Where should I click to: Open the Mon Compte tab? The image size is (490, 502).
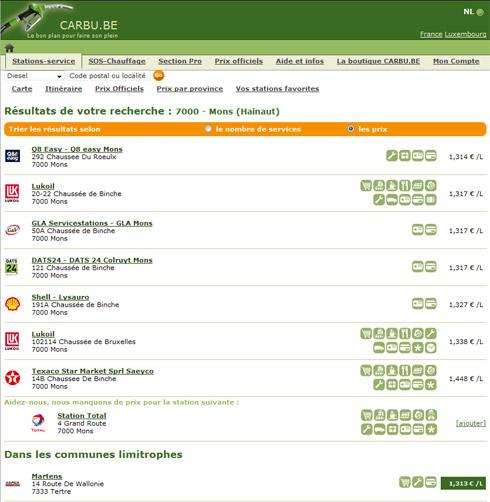click(x=456, y=61)
